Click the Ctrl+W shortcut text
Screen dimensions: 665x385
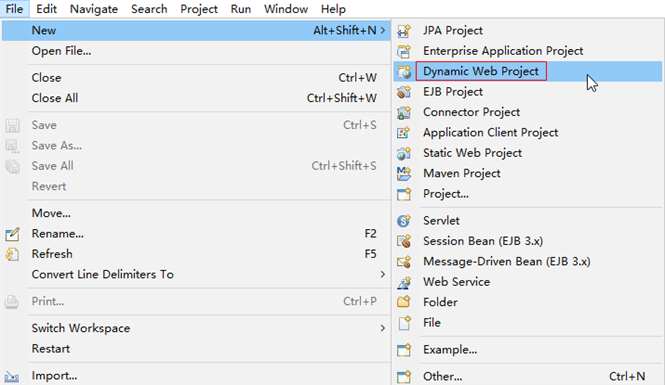357,78
